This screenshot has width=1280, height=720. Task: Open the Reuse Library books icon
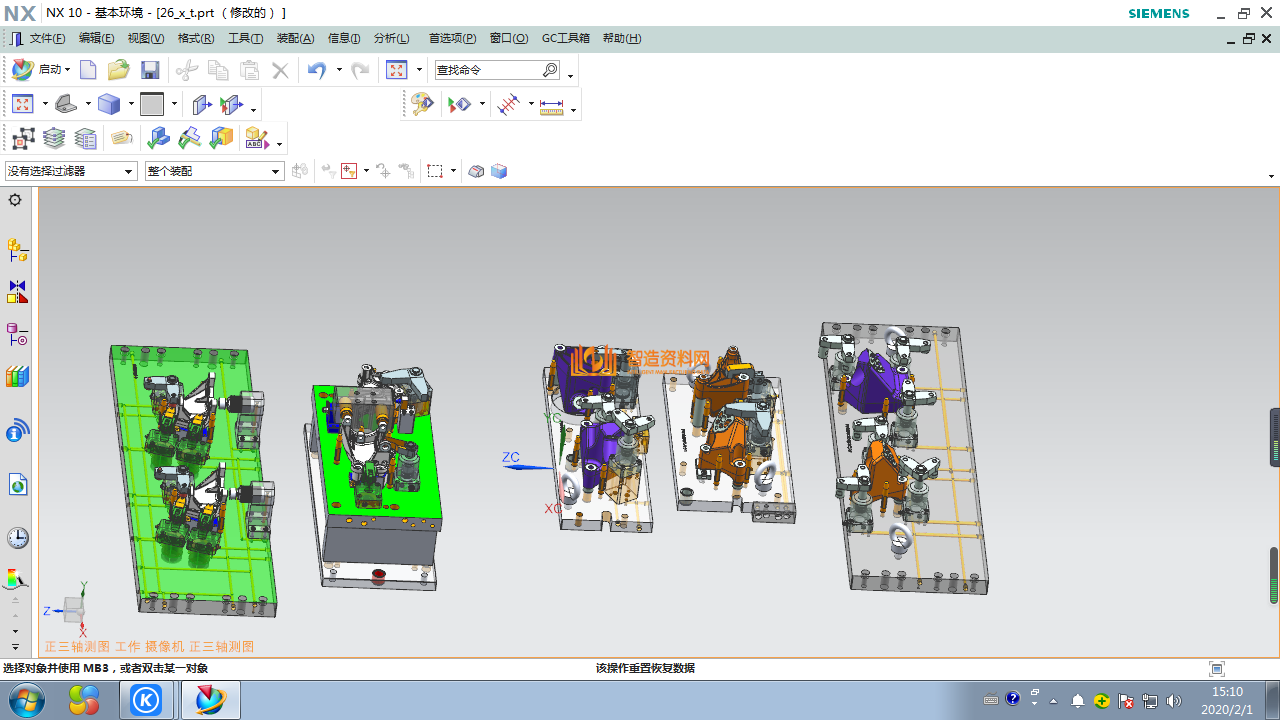coord(17,377)
